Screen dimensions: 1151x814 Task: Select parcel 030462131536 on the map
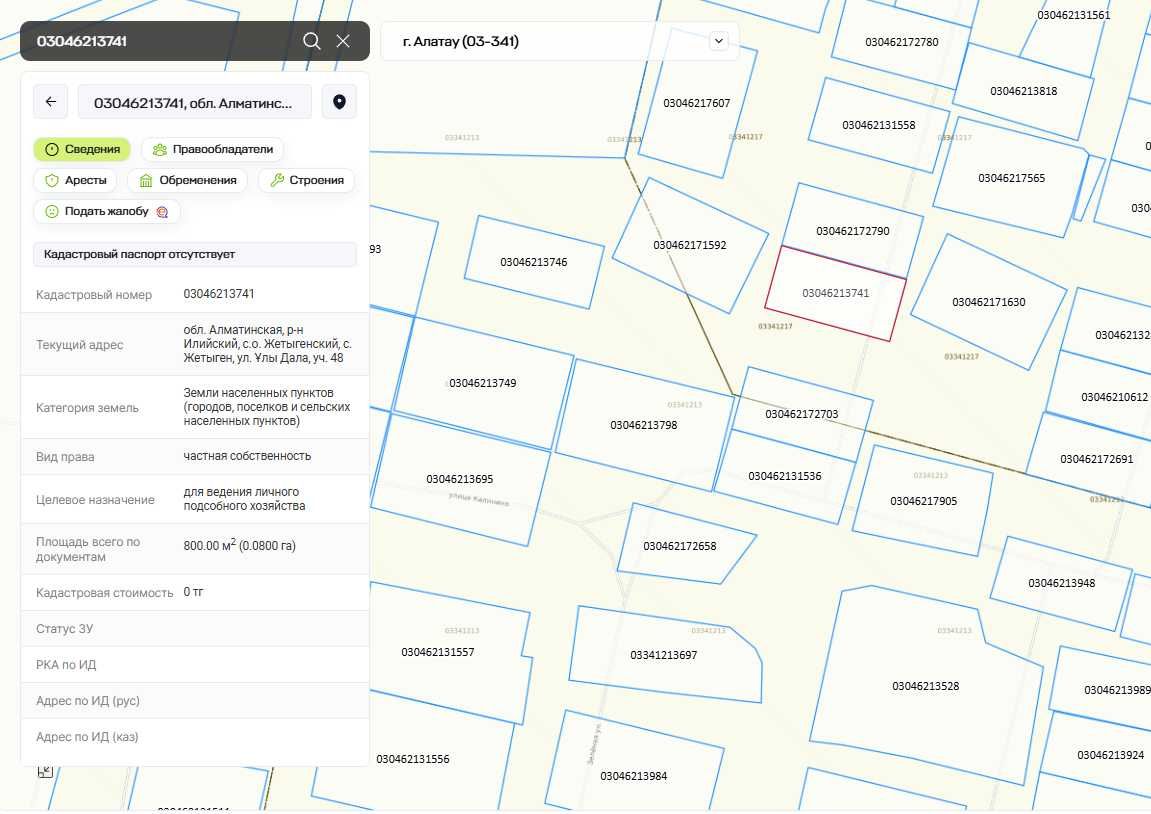click(785, 476)
